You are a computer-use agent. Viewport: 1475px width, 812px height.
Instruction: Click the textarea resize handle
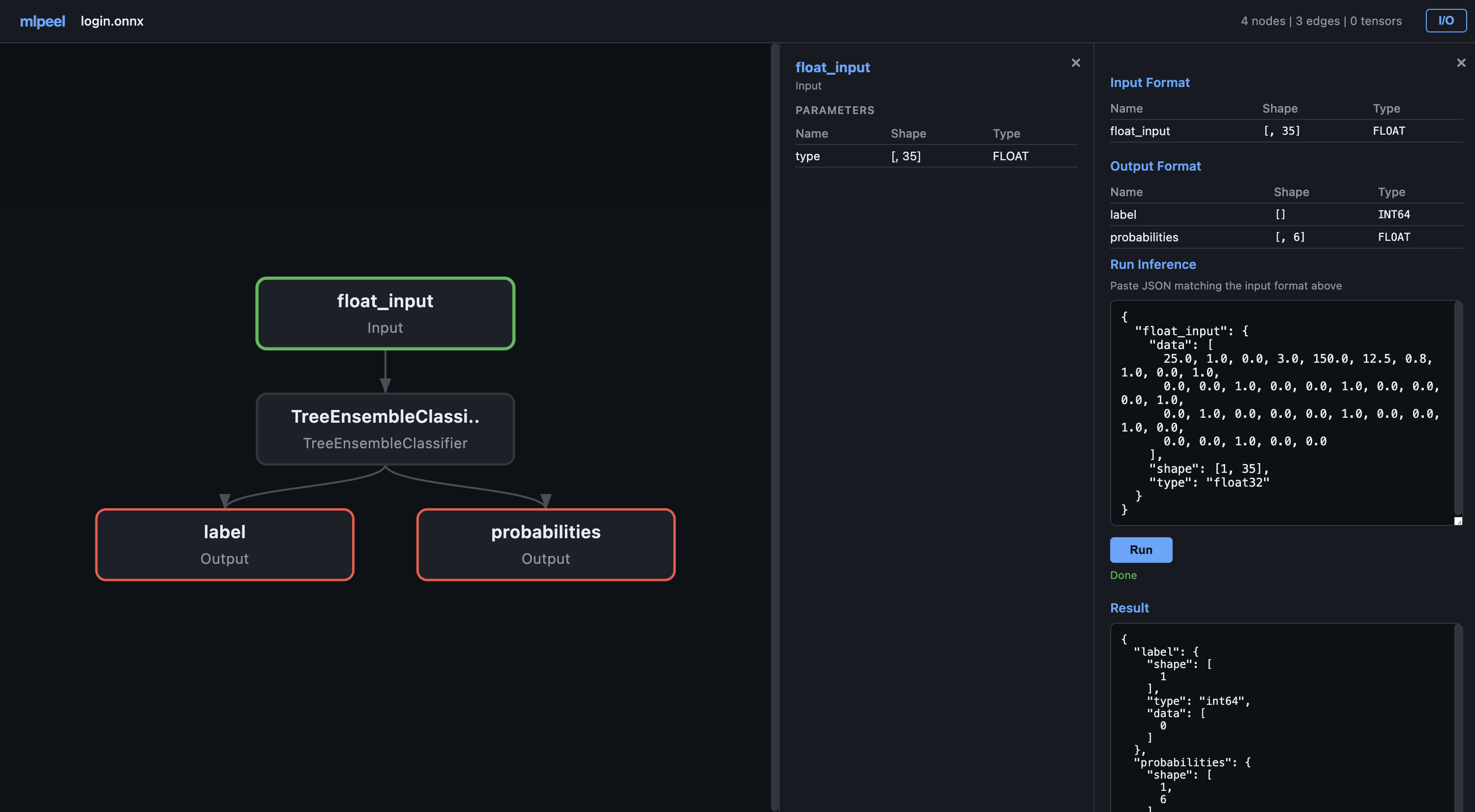[x=1459, y=522]
